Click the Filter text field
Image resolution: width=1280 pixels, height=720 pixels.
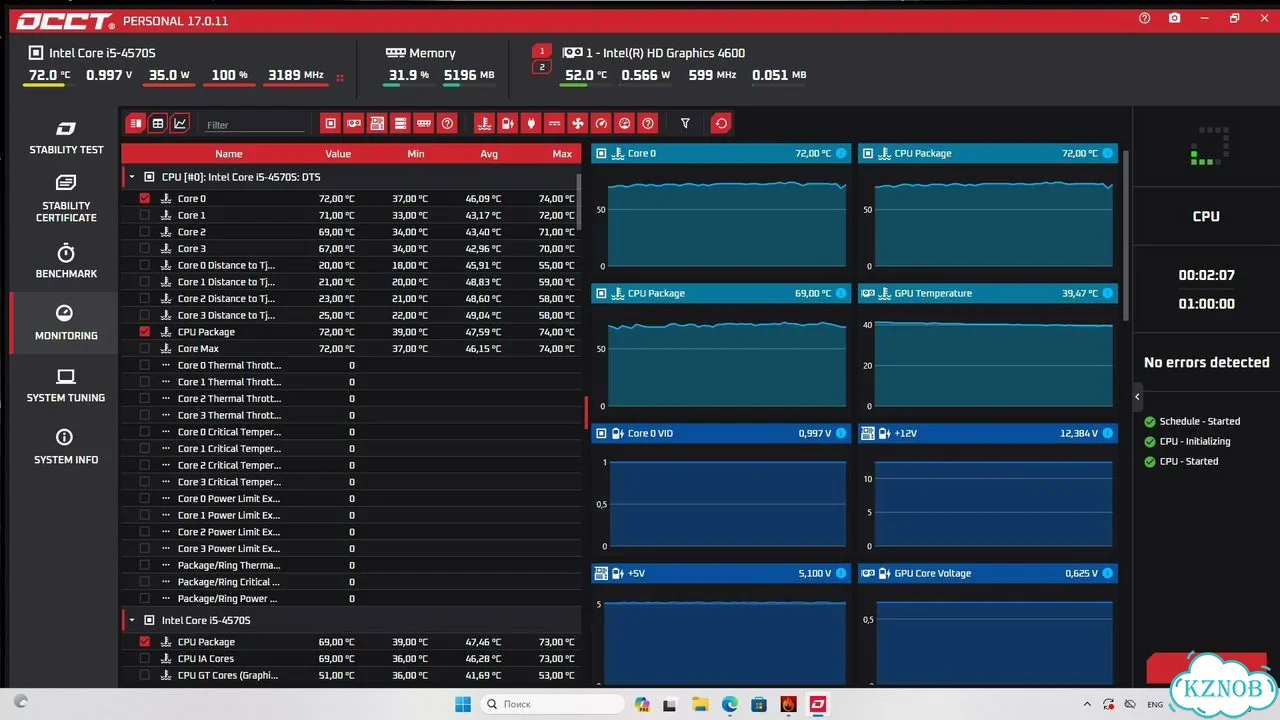[x=255, y=125]
